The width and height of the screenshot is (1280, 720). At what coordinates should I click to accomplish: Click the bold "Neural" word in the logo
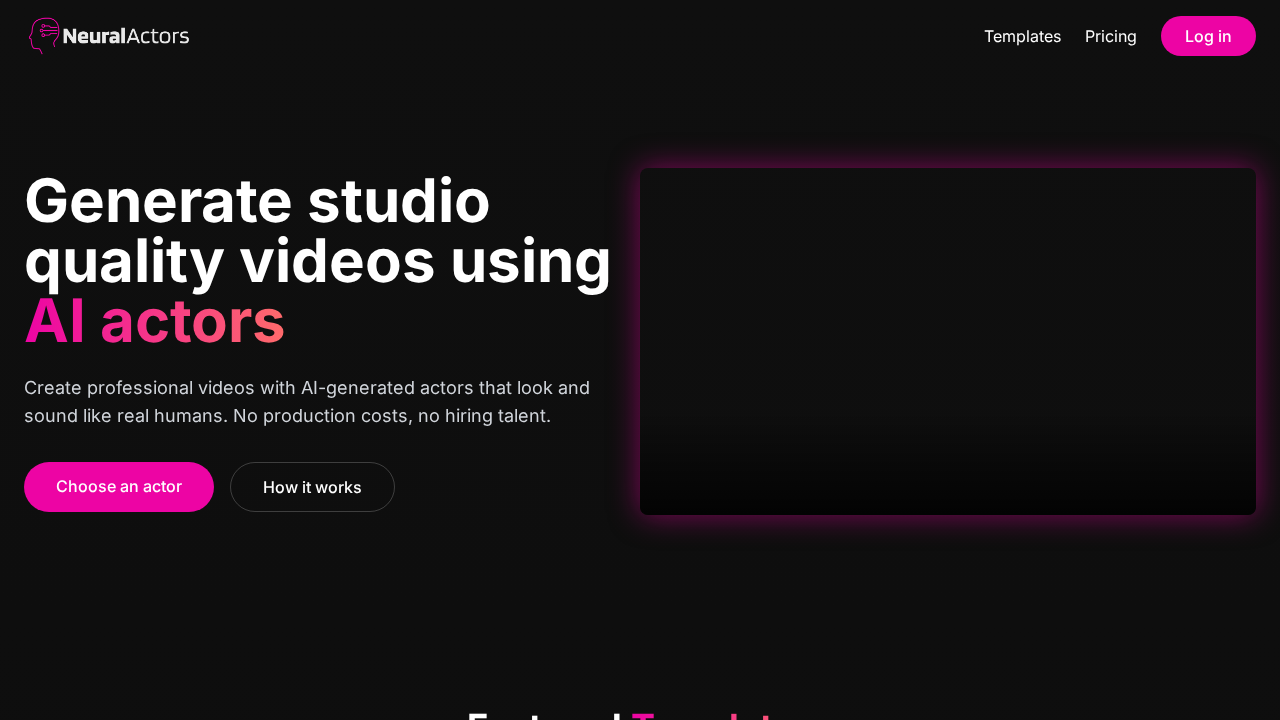(94, 37)
